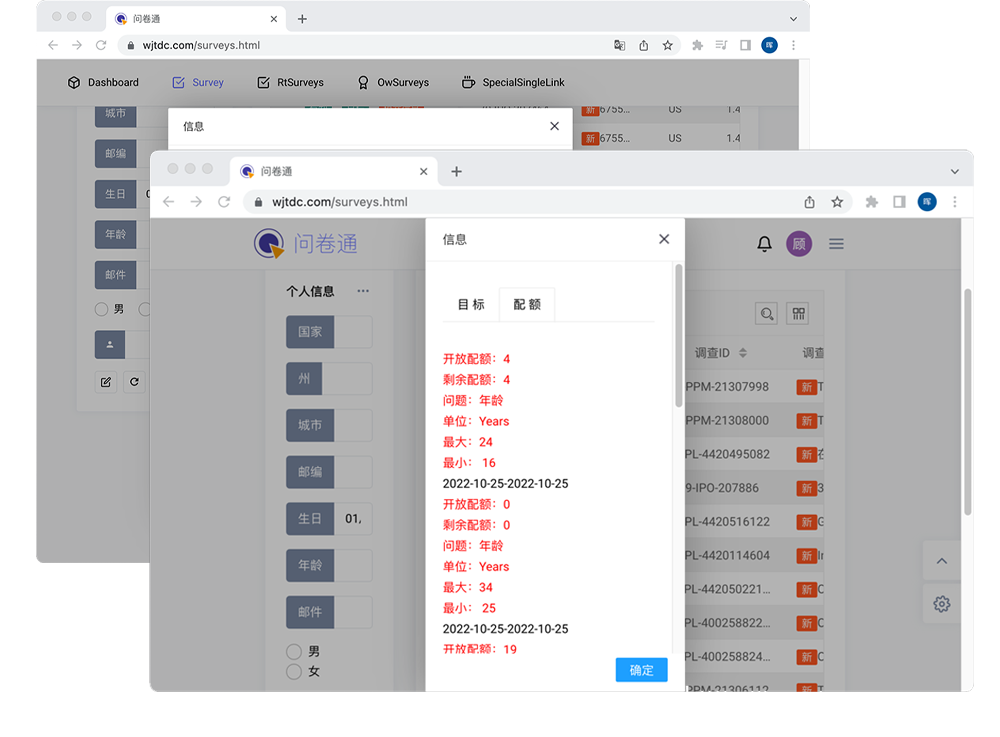Image resolution: width=1000 pixels, height=737 pixels.
Task: Click survey row PL-4420495082
Action: click(x=754, y=455)
